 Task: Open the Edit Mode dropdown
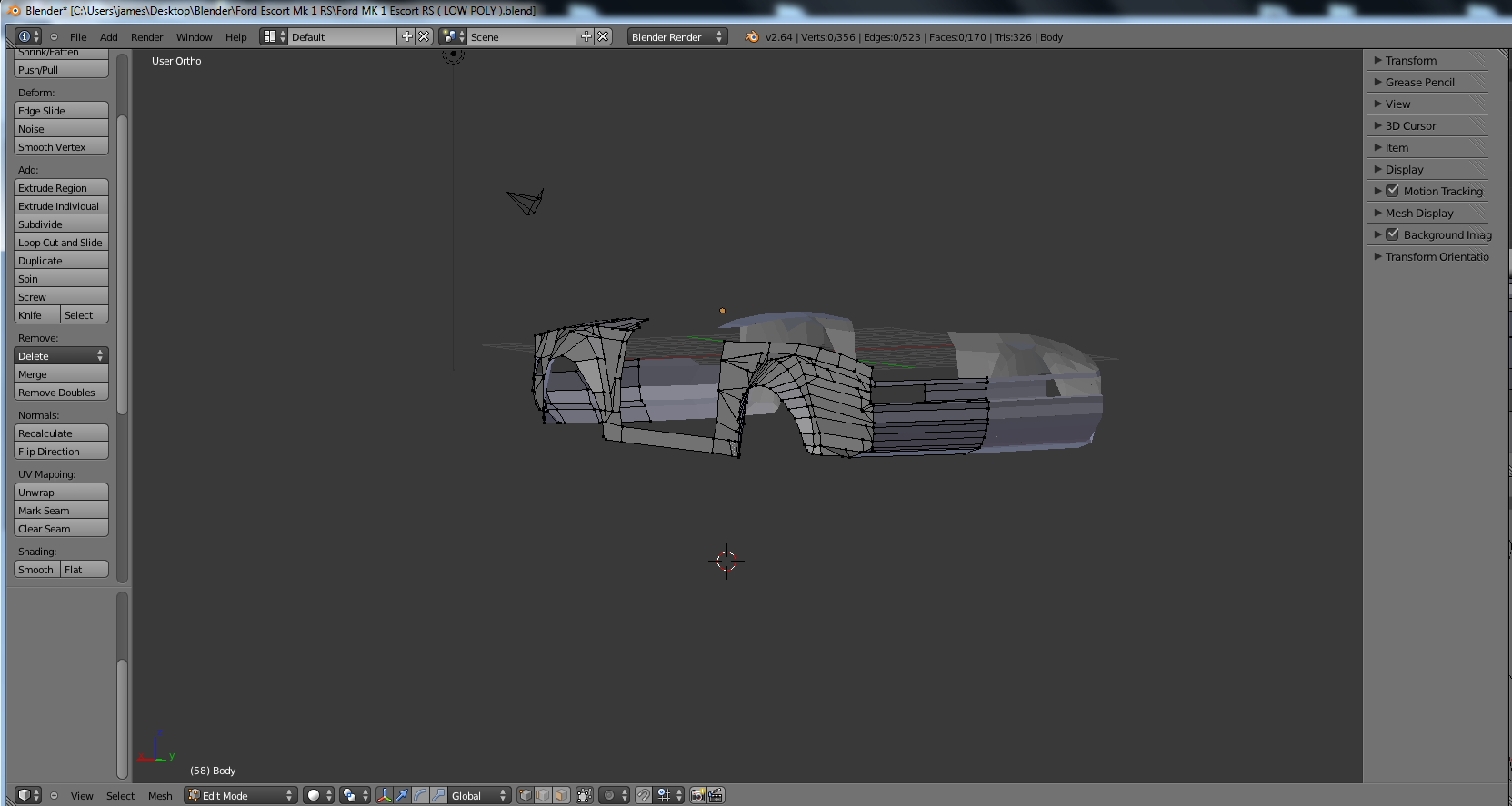pyautogui.click(x=241, y=795)
